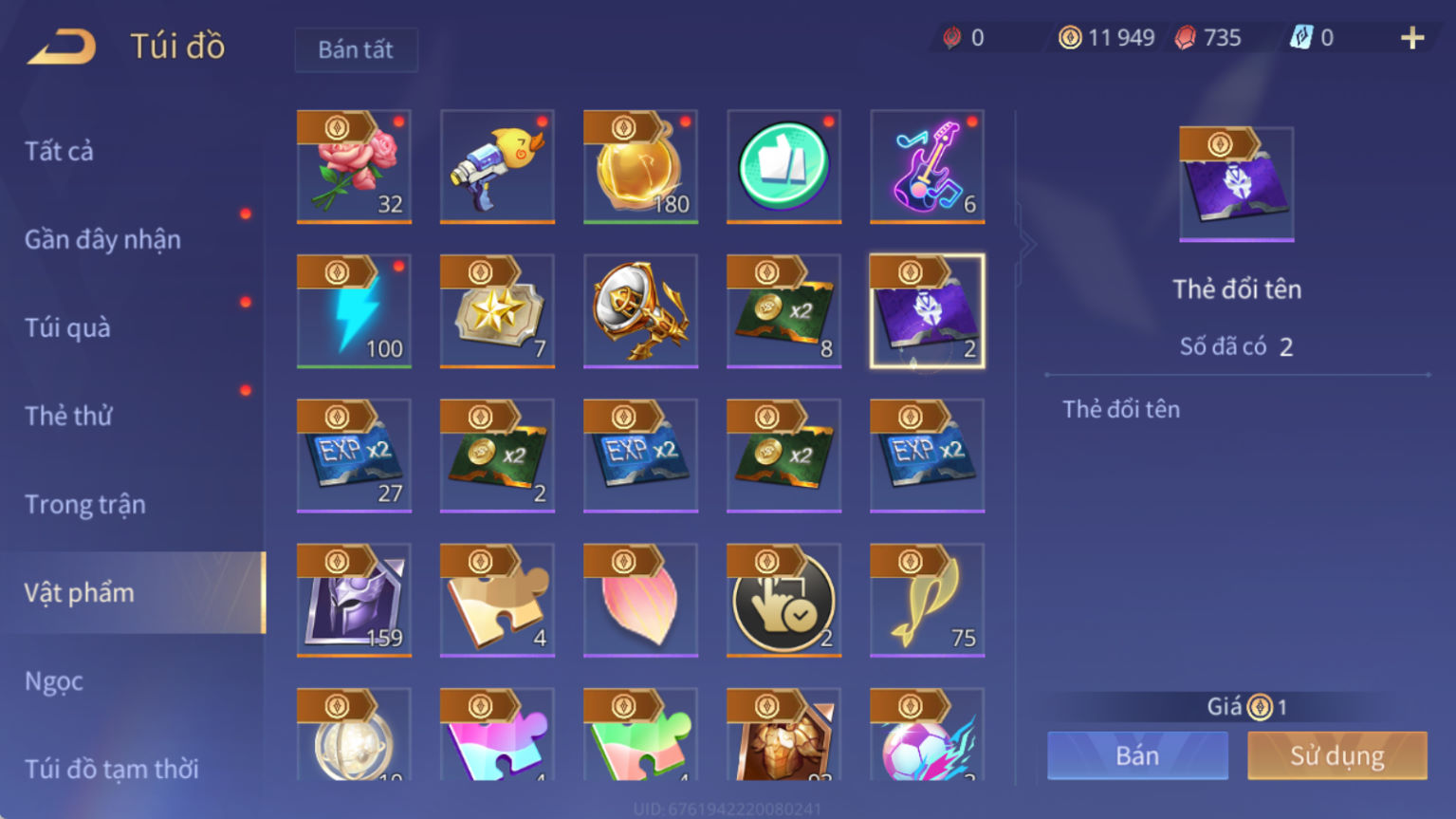Click the Bán tất button
The image size is (1456, 819).
click(x=356, y=49)
